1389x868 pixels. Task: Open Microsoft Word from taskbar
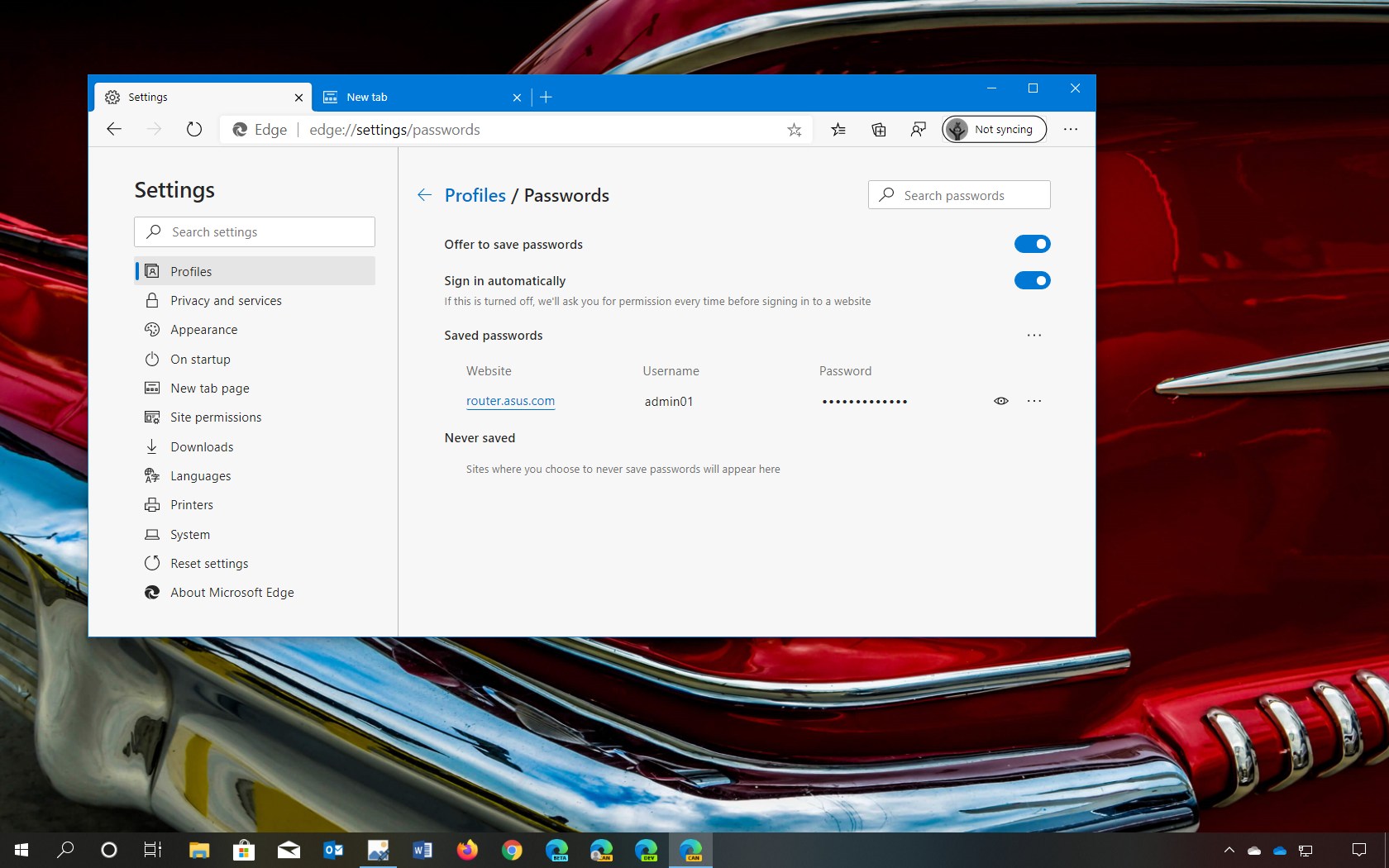[422, 850]
